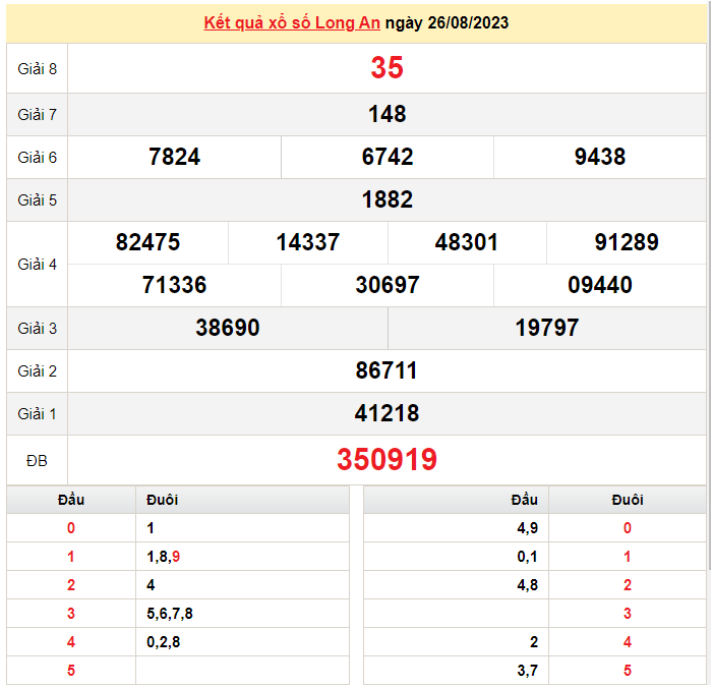Click the Giải 5 number 1882

(x=387, y=200)
